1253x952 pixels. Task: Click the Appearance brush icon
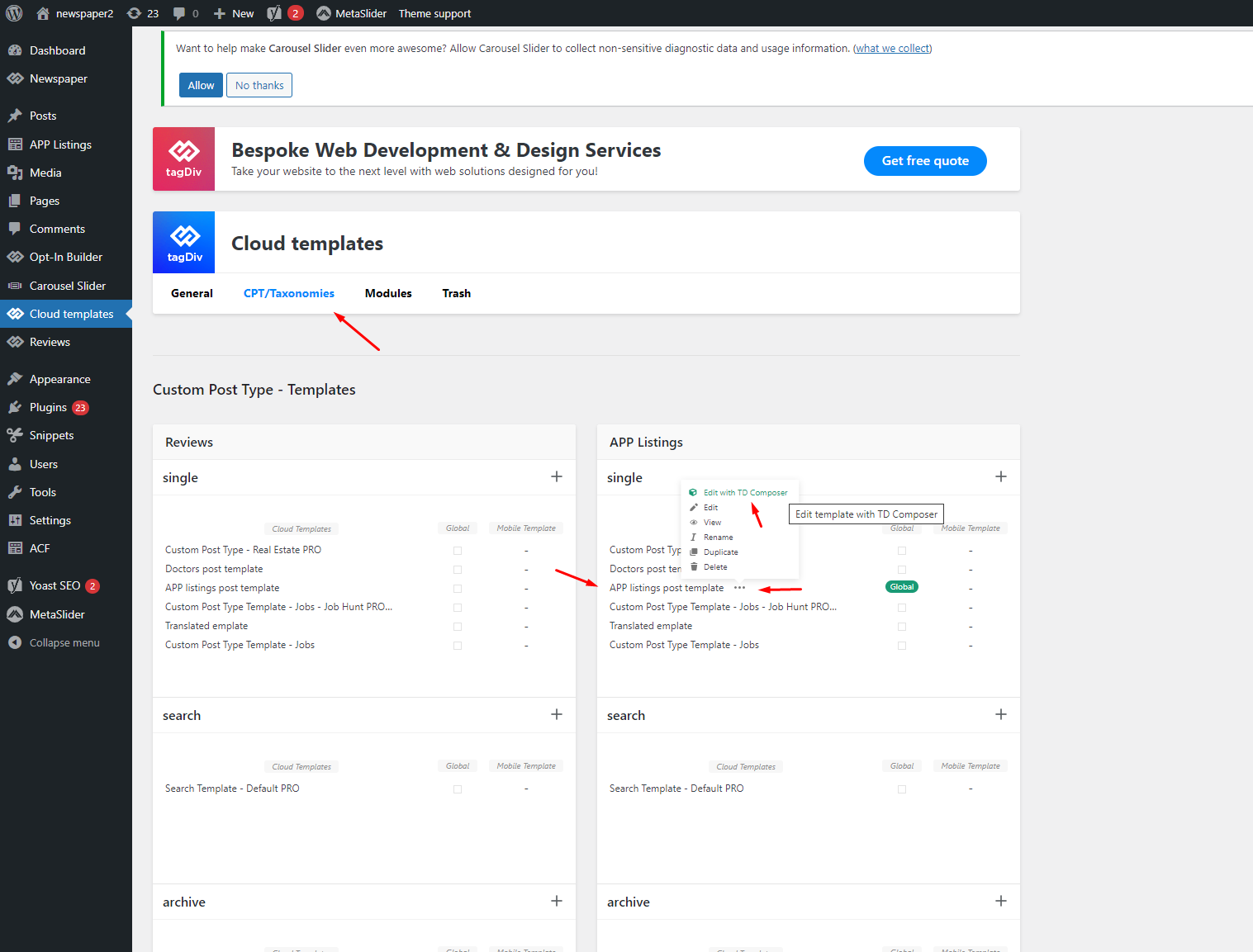[15, 379]
